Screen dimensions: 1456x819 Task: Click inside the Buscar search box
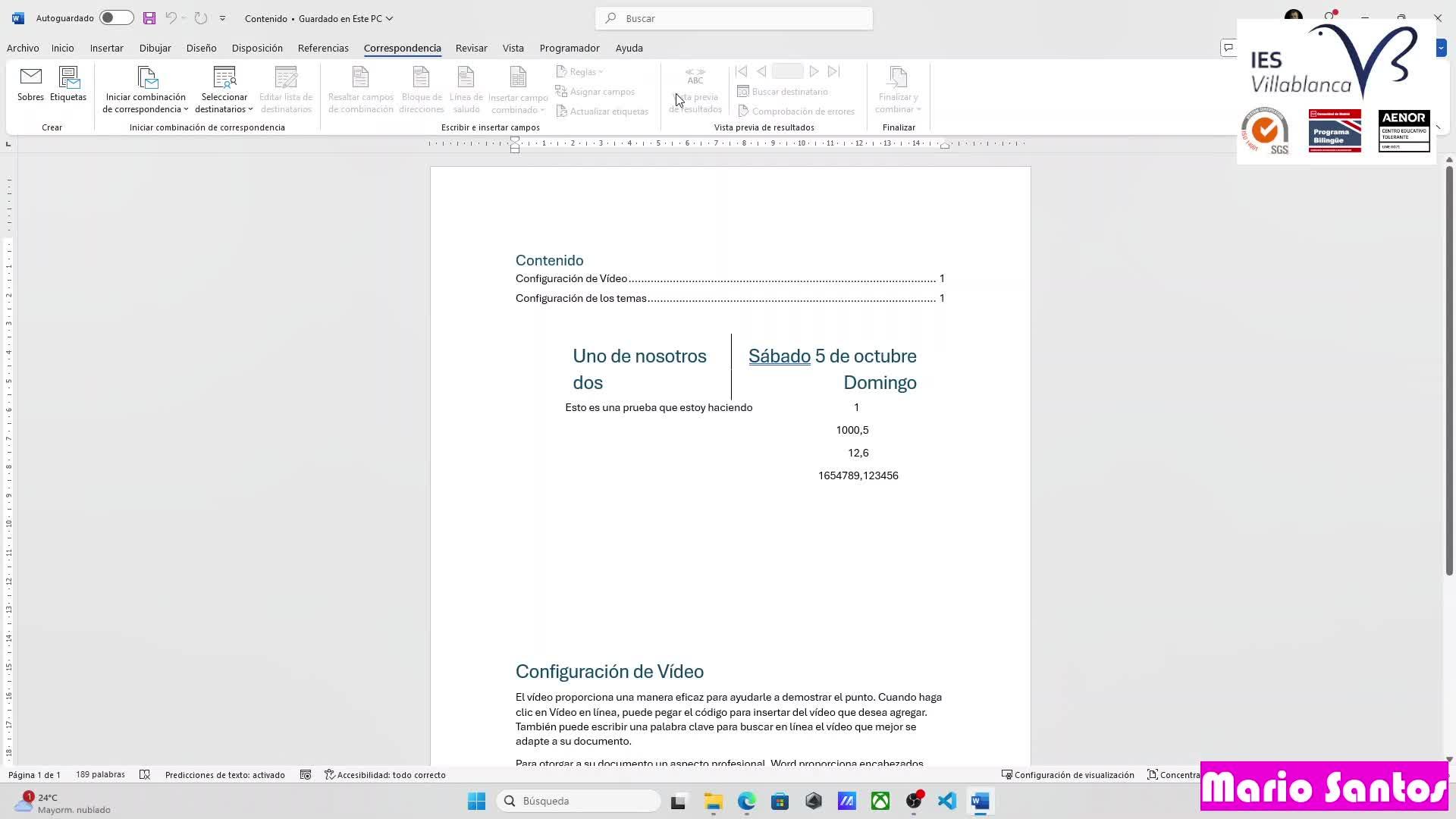point(734,18)
